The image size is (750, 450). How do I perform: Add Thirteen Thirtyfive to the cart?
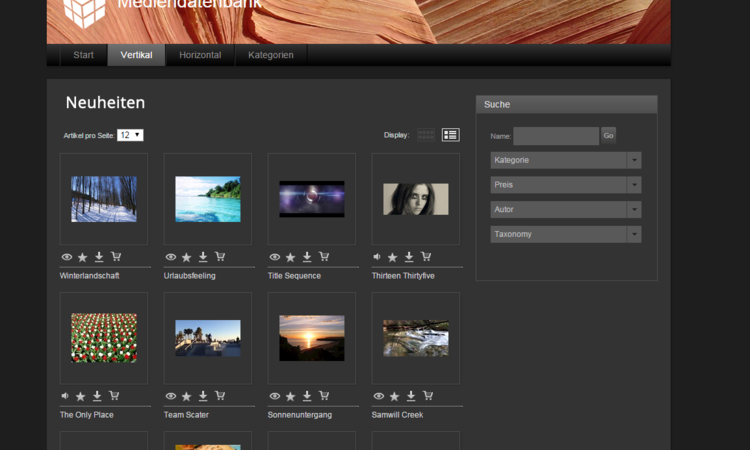tap(426, 257)
